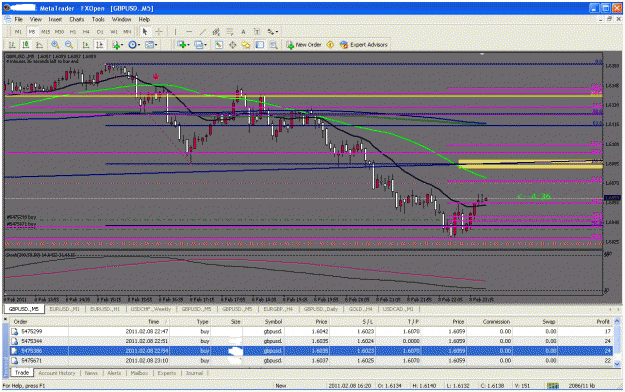
Task: Sort orders by the Symbol column
Action: tap(273, 321)
